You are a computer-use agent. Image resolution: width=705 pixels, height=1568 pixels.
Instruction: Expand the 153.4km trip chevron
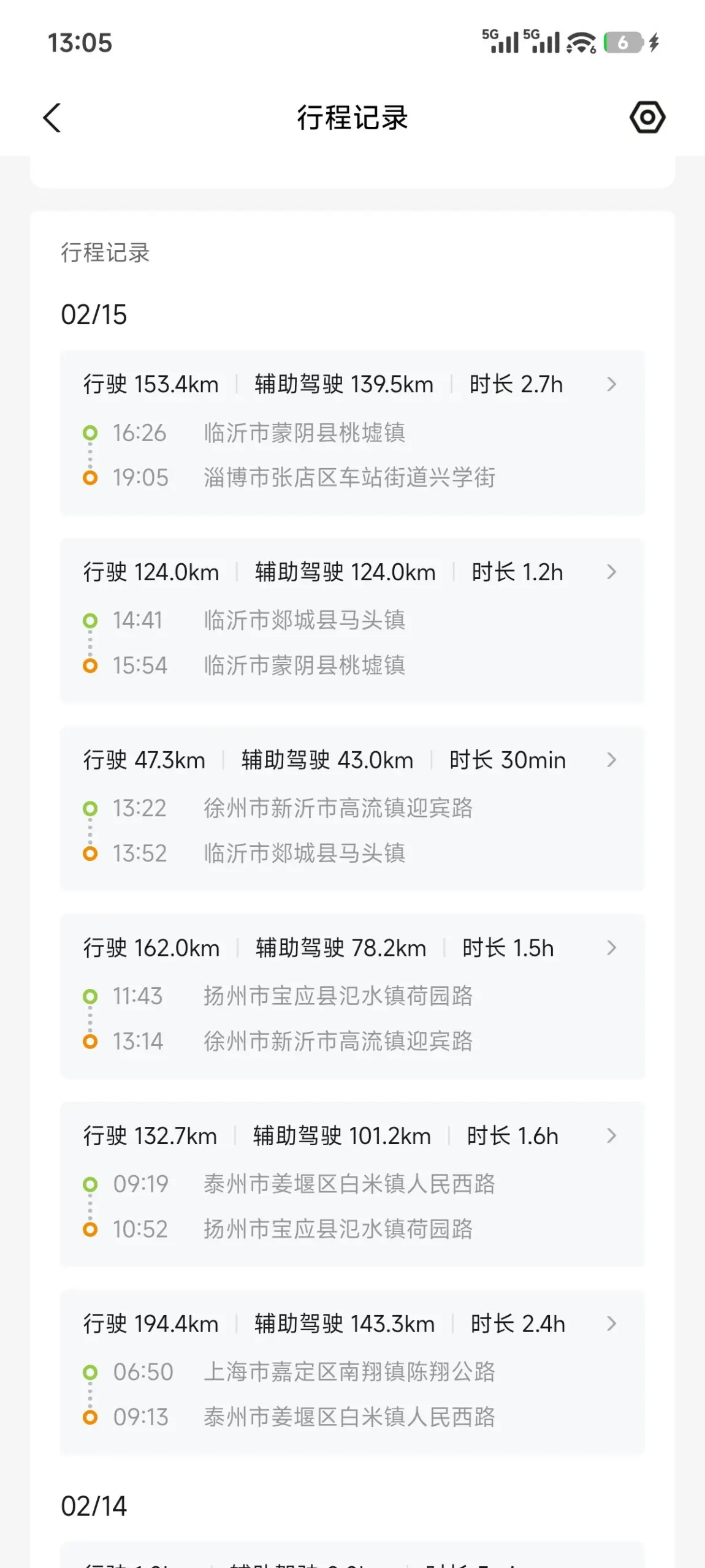click(x=611, y=384)
